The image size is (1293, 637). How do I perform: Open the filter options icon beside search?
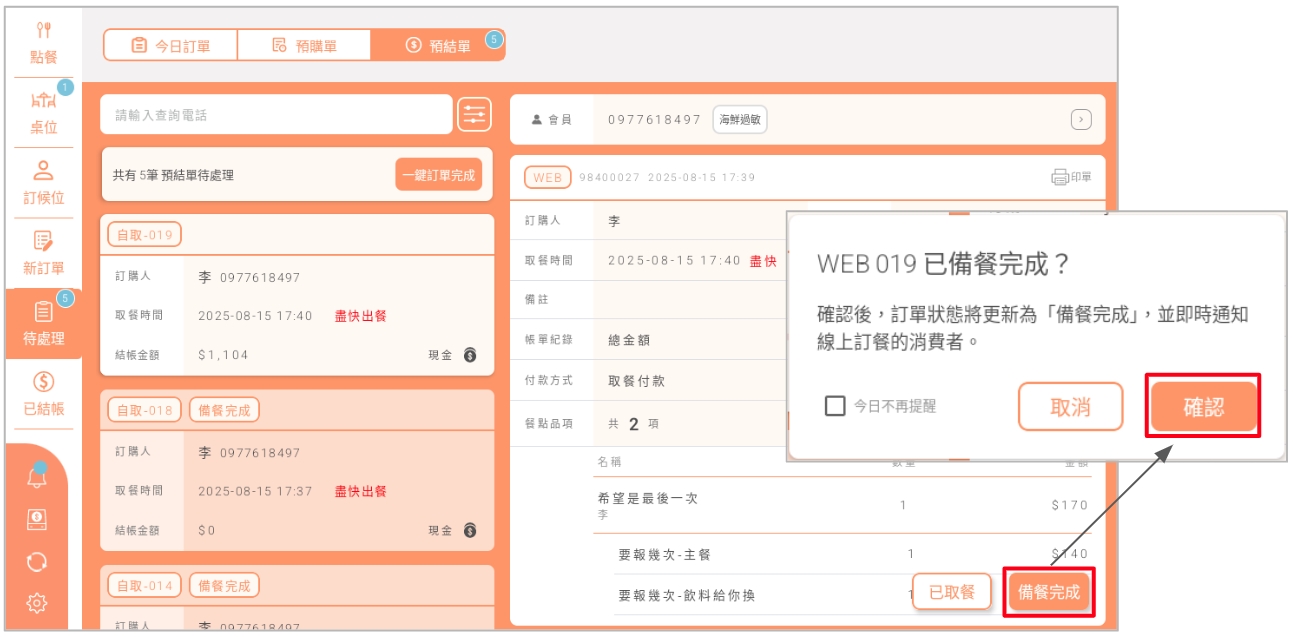474,115
